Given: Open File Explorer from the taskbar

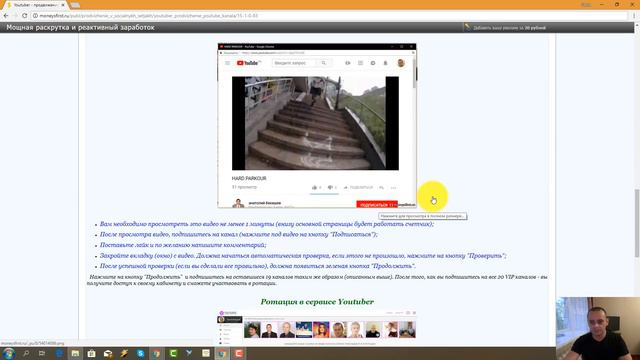Looking at the screenshot, I should coord(75,353).
